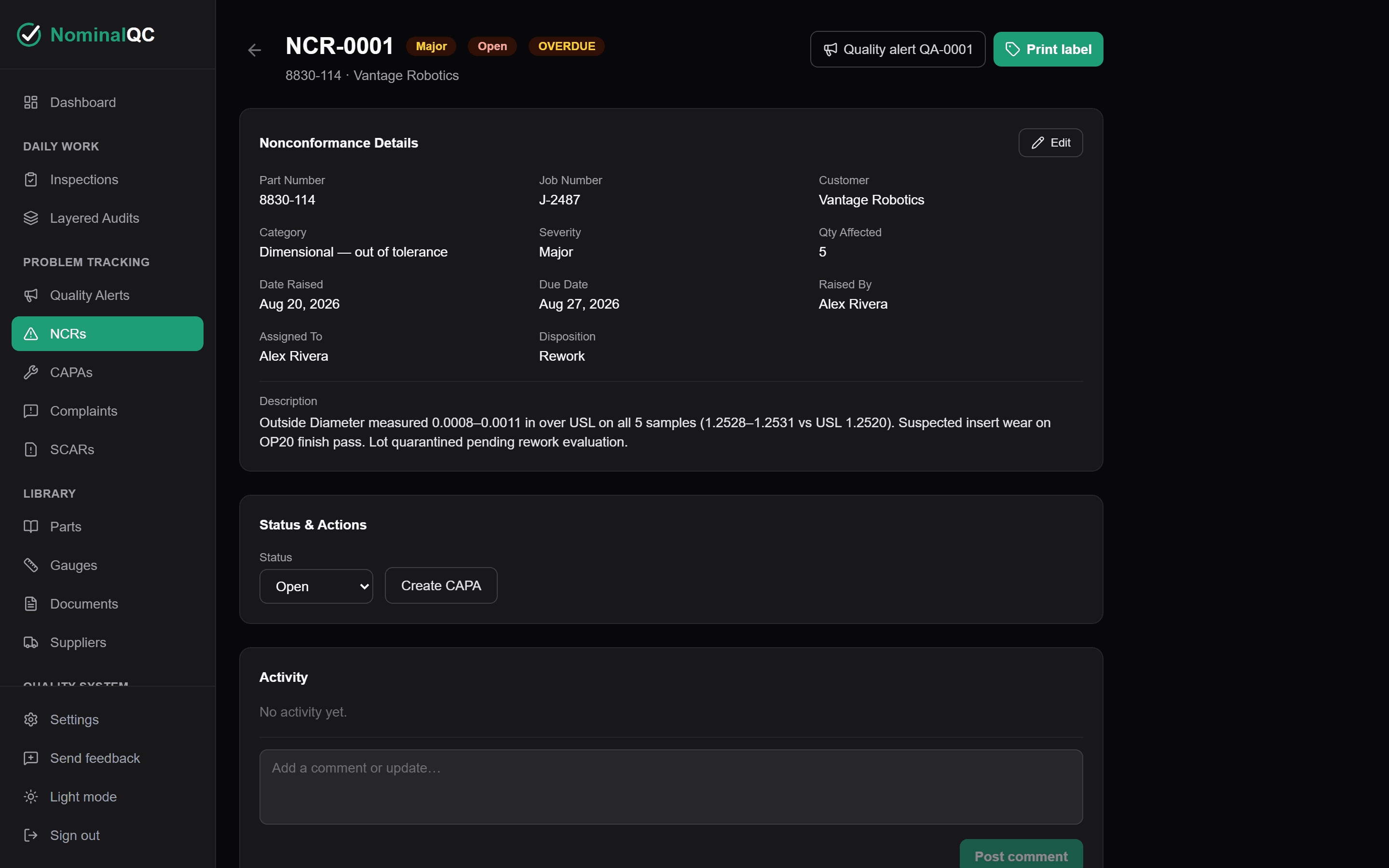The height and width of the screenshot is (868, 1389).
Task: Sign out of the application
Action: click(x=108, y=835)
